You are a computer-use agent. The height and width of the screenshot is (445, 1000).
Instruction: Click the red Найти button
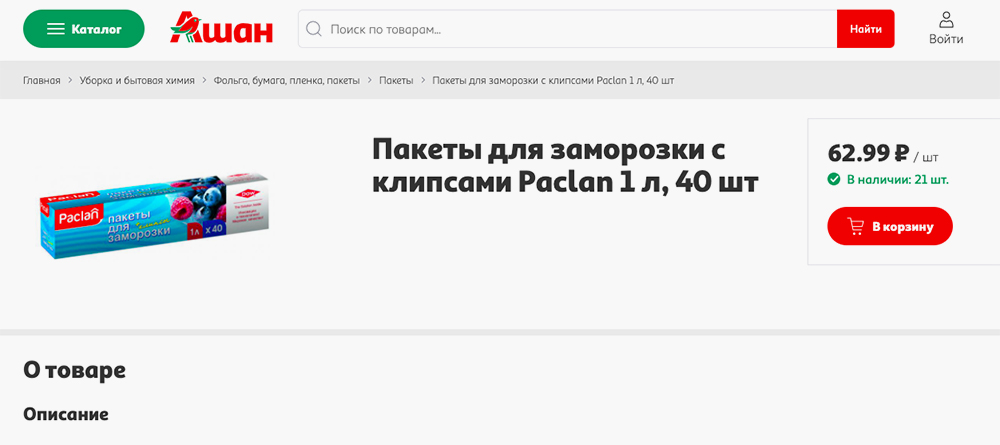865,29
